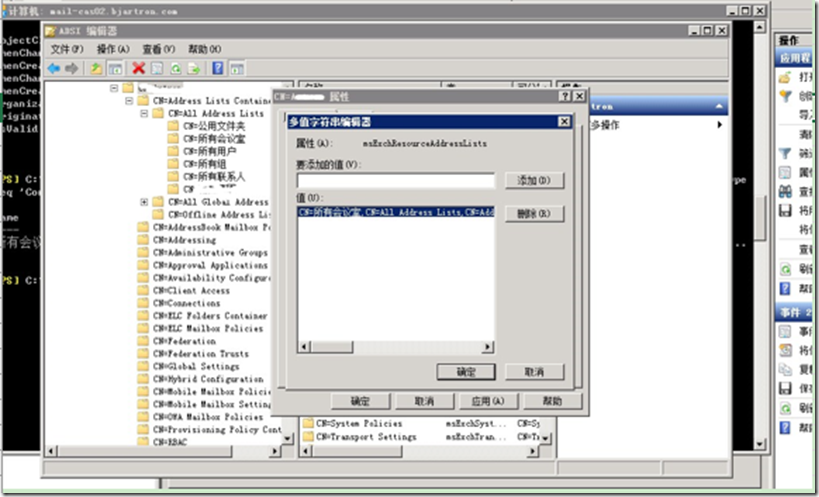Click the 要添加的值 input field
The width and height of the screenshot is (819, 497).
395,181
